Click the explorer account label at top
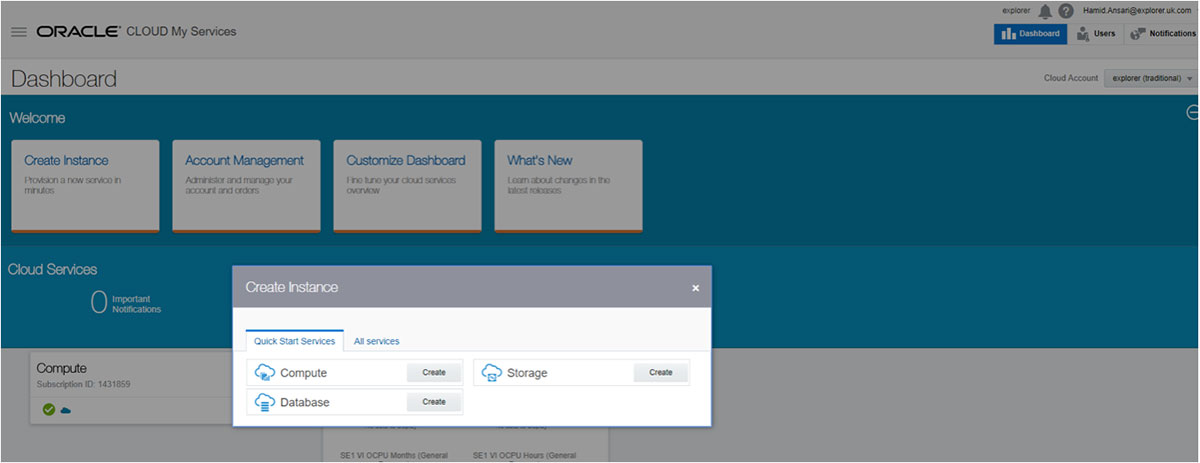 point(1016,11)
